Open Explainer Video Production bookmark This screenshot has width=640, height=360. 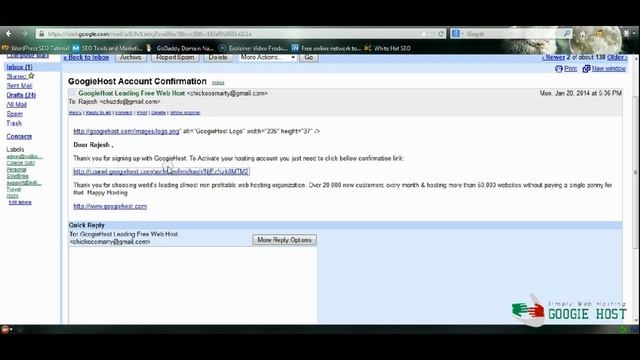point(253,48)
